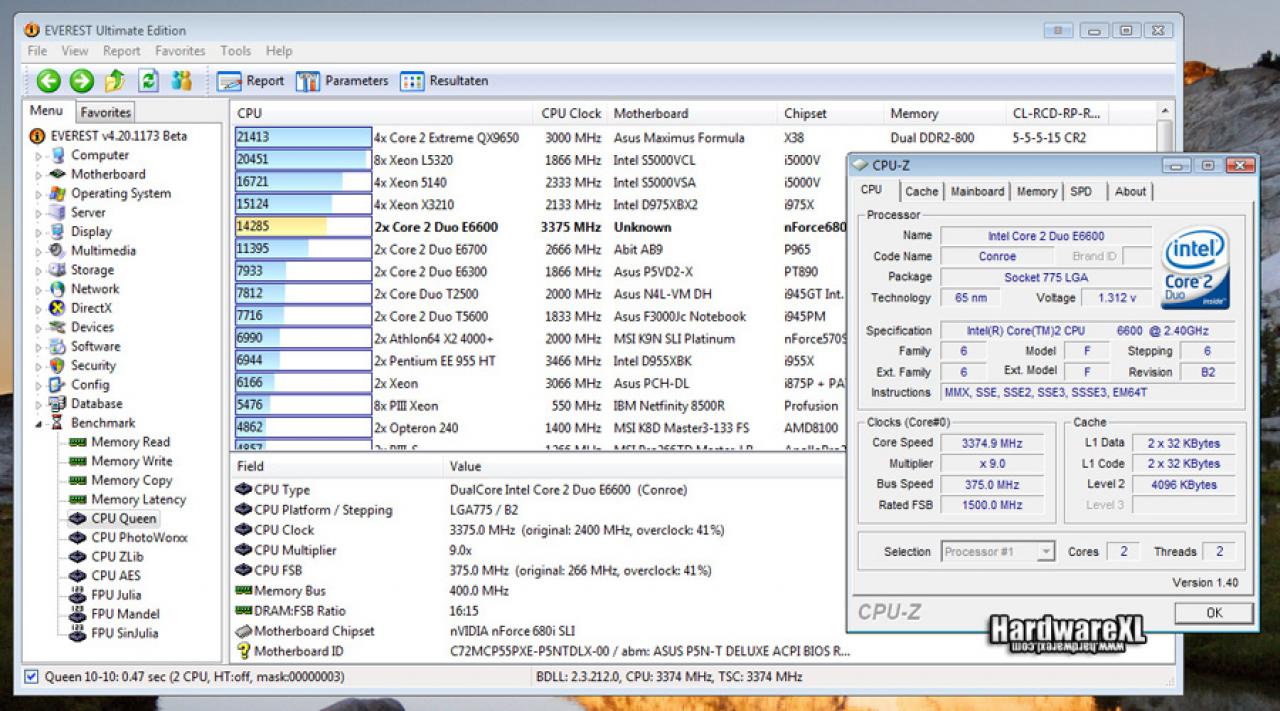1280x711 pixels.
Task: Select the CPU PhotoWorxx benchmark
Action: click(139, 537)
